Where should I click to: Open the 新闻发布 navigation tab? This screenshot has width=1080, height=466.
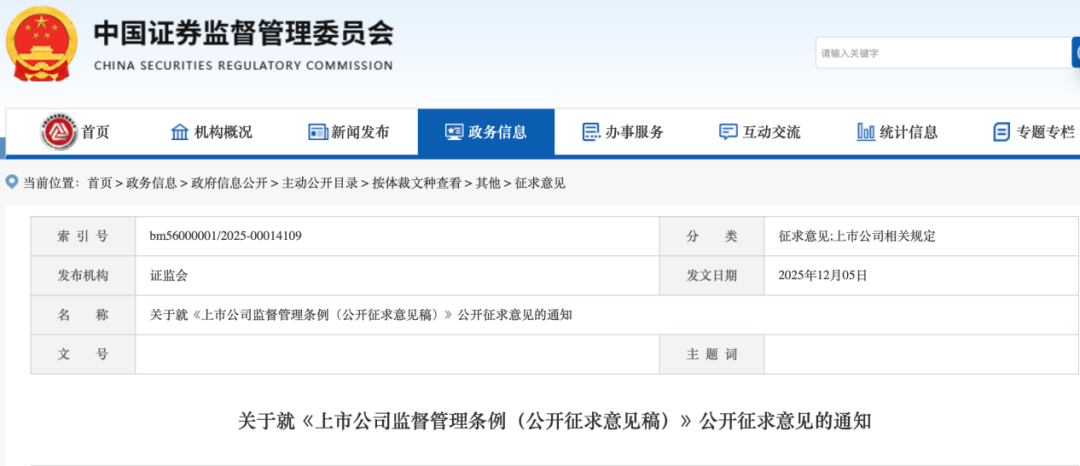[349, 132]
